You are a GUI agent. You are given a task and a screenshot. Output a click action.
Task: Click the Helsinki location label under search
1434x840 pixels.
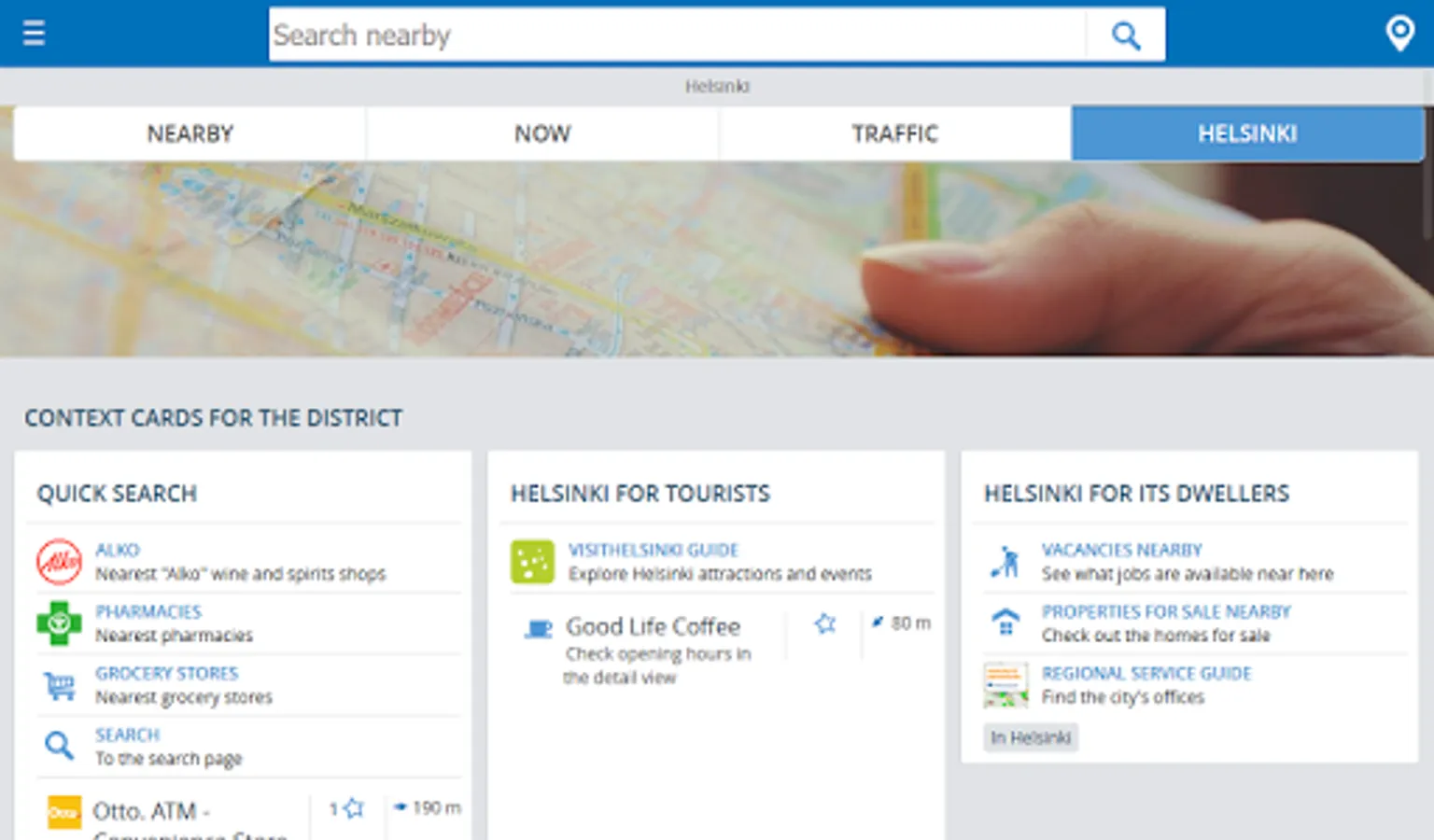(x=717, y=86)
